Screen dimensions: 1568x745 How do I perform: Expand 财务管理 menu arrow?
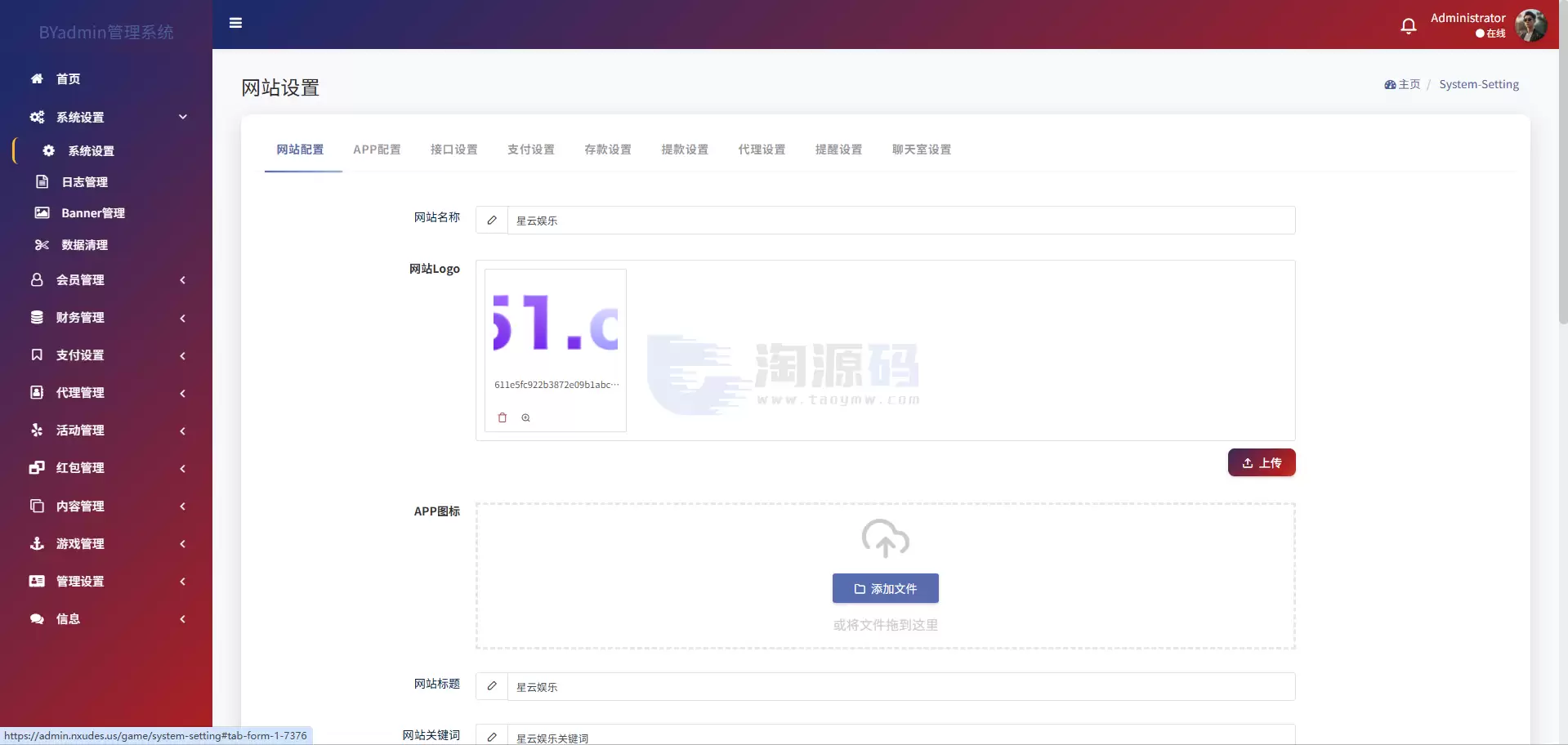(x=183, y=318)
